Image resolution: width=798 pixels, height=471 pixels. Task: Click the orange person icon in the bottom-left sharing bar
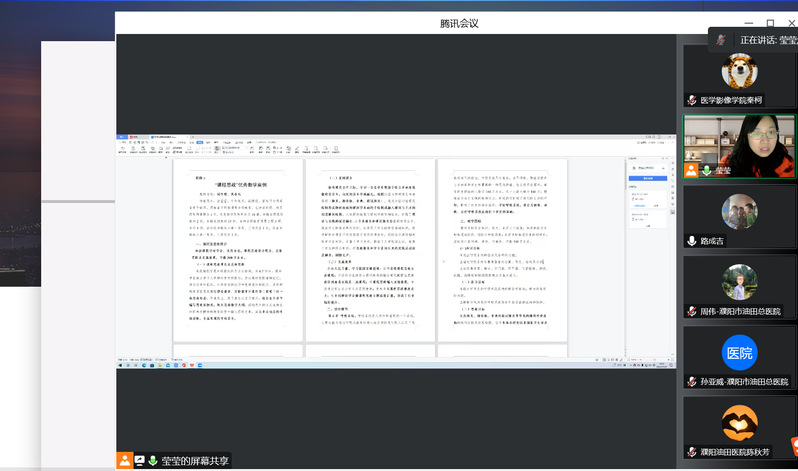pos(124,461)
